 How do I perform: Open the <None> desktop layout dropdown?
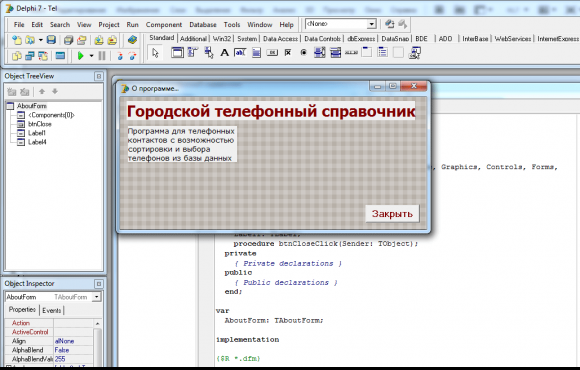[371, 24]
